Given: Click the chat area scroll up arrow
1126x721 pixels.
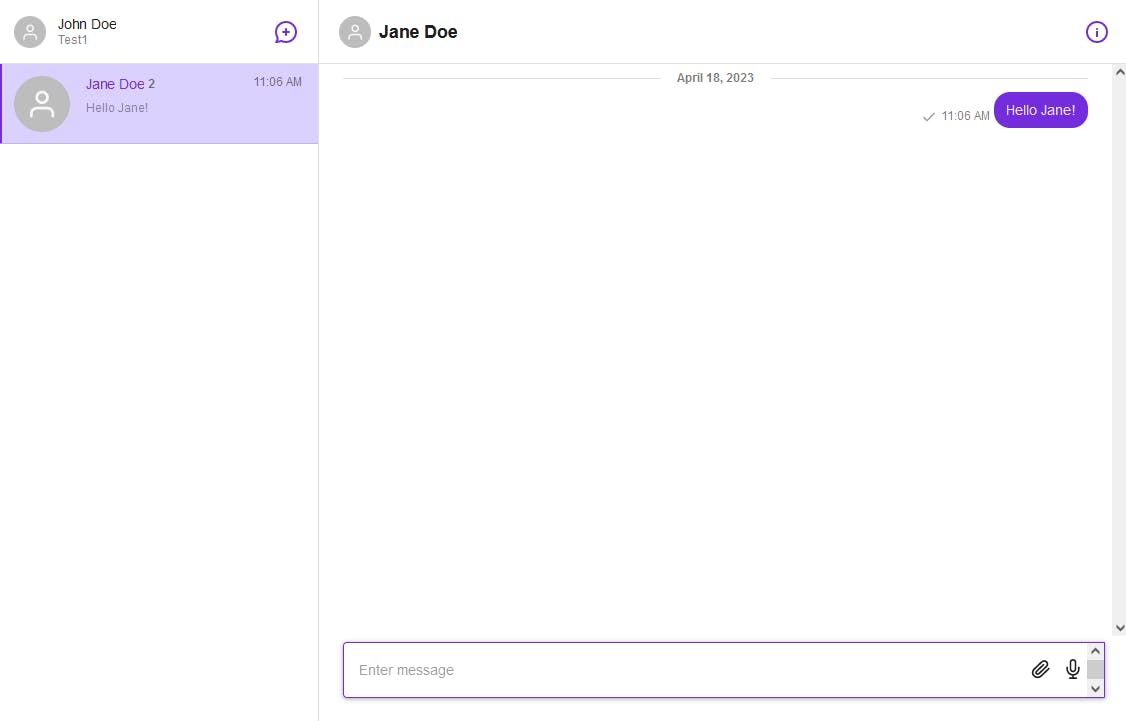Looking at the screenshot, I should pyautogui.click(x=1119, y=72).
